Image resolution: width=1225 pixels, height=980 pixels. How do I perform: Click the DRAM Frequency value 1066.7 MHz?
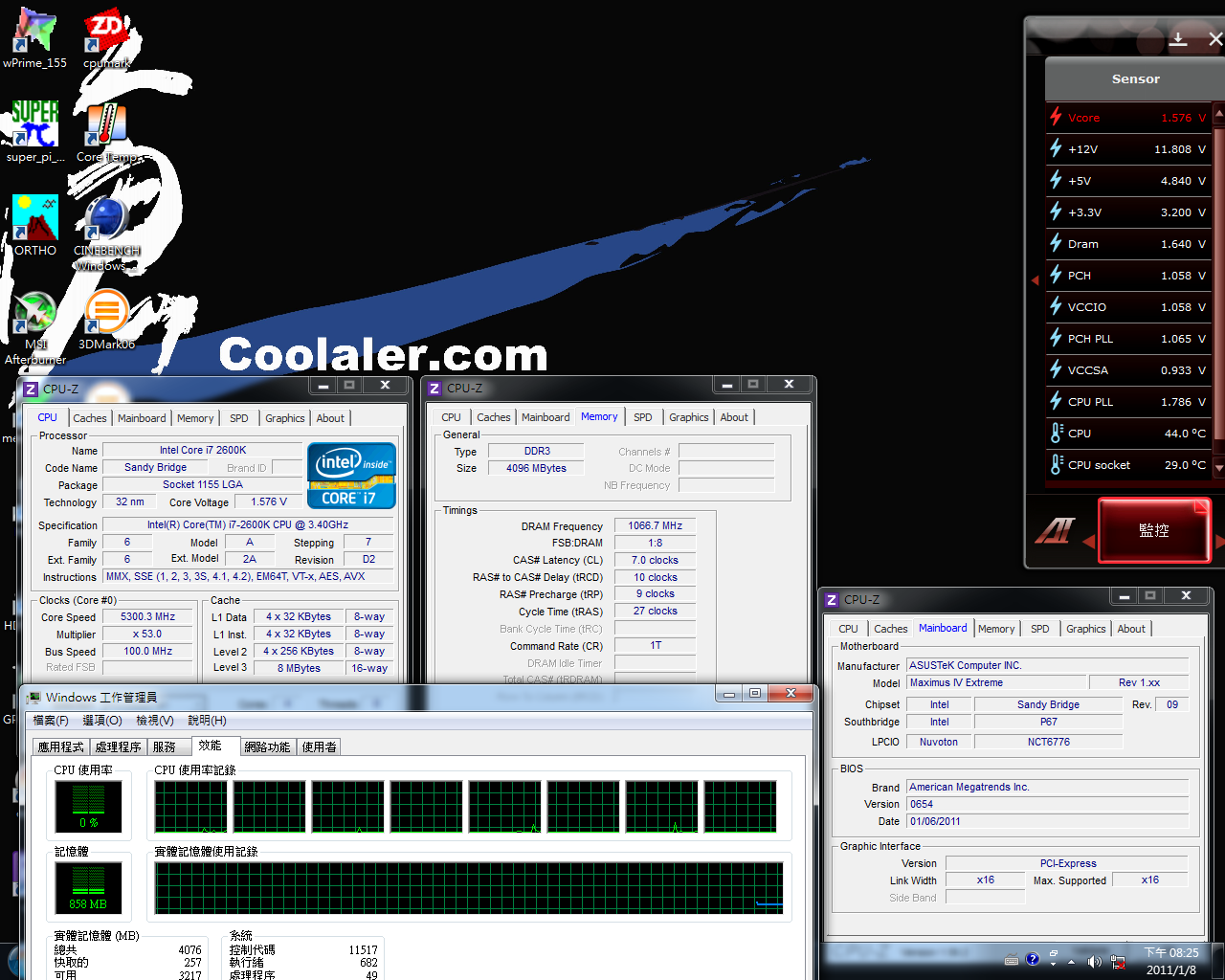[x=655, y=525]
